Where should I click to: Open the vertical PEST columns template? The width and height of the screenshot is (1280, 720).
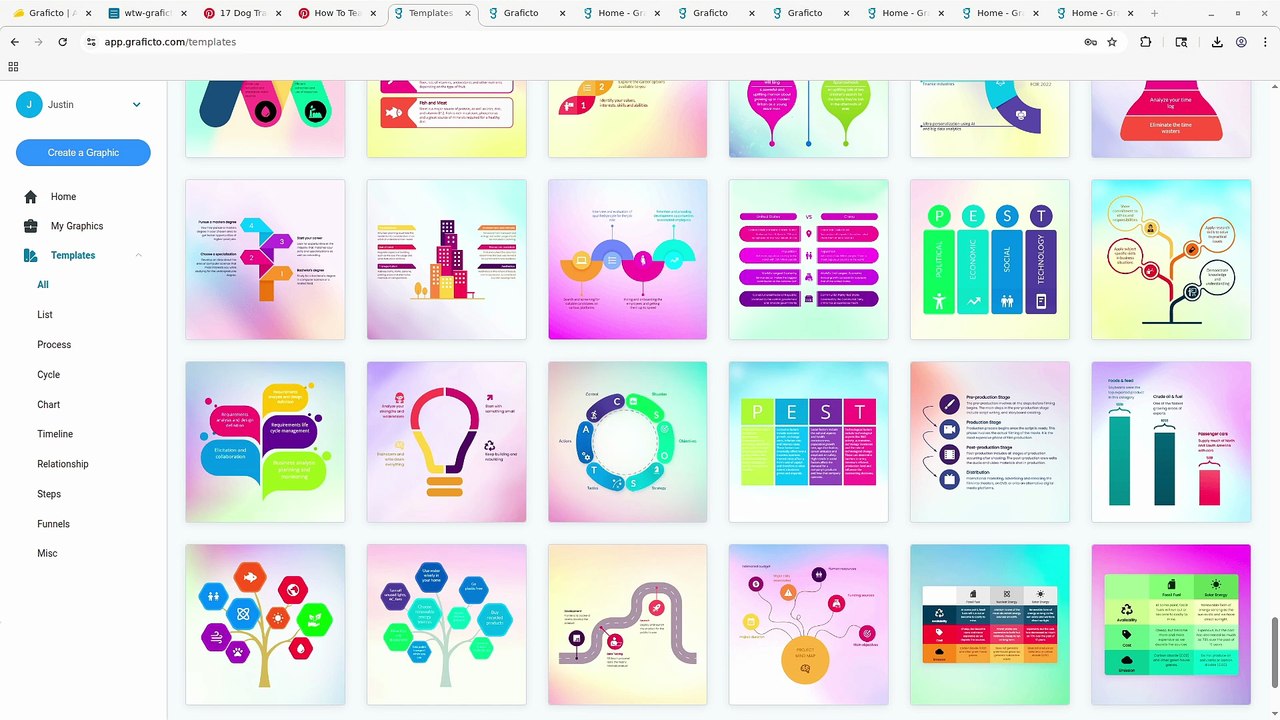[x=990, y=260]
